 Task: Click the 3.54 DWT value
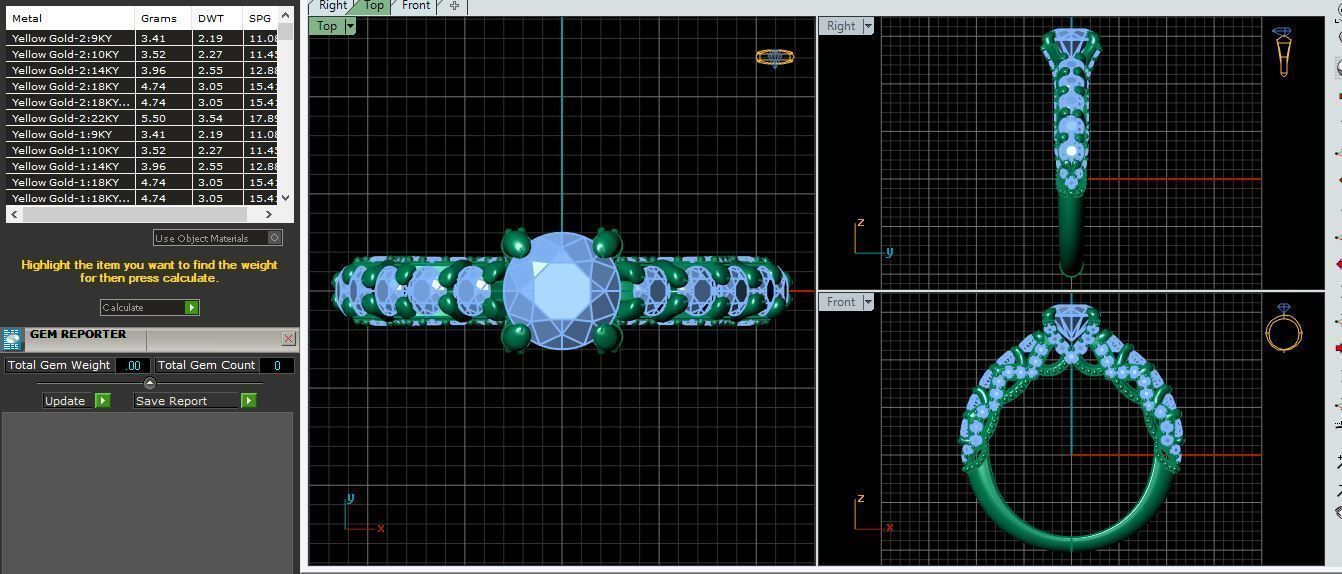click(210, 118)
